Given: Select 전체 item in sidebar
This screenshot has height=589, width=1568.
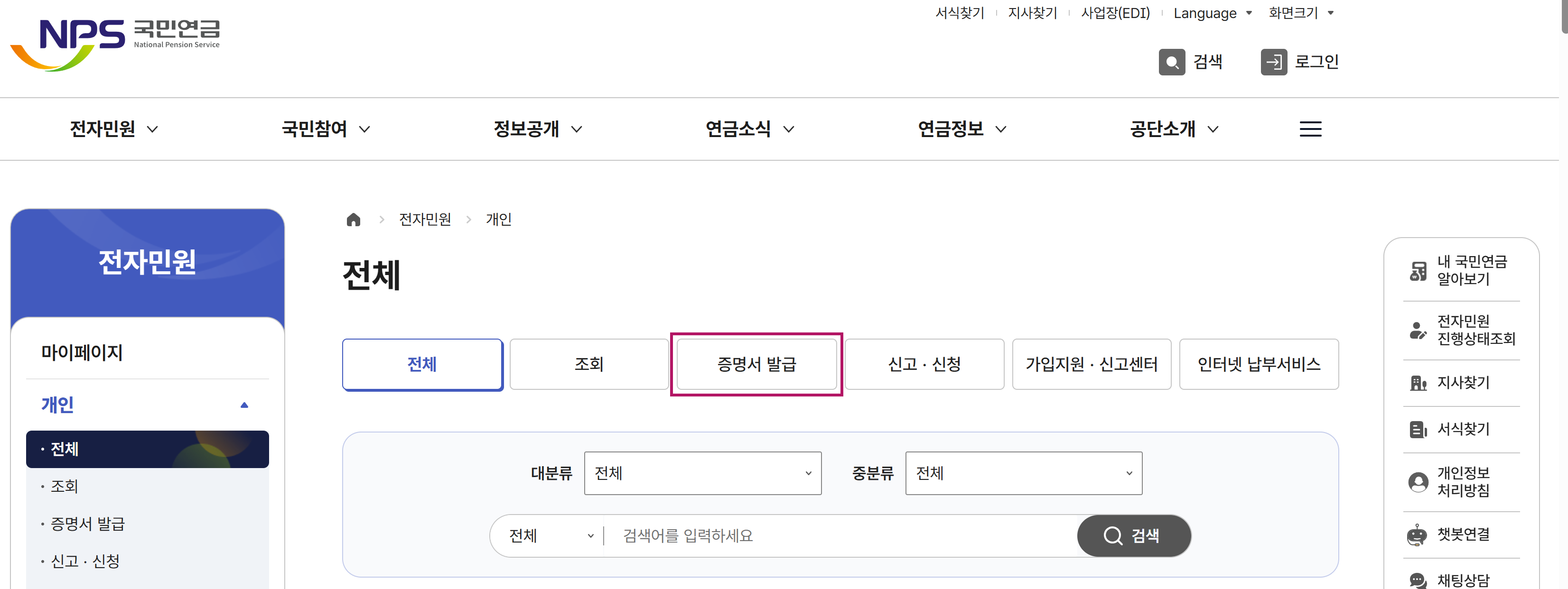Looking at the screenshot, I should click(x=147, y=450).
